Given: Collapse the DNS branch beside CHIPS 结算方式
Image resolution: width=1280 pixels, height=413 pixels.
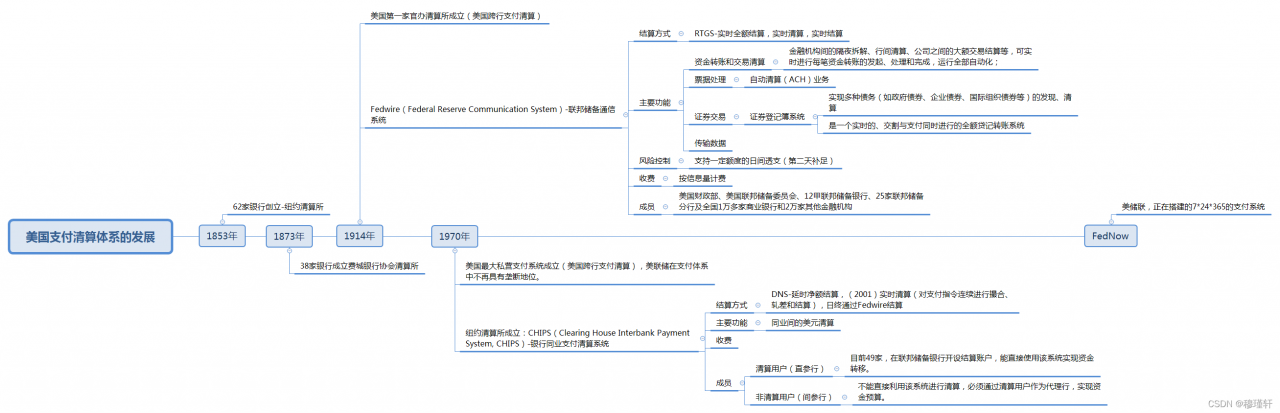Looking at the screenshot, I should [x=759, y=304].
